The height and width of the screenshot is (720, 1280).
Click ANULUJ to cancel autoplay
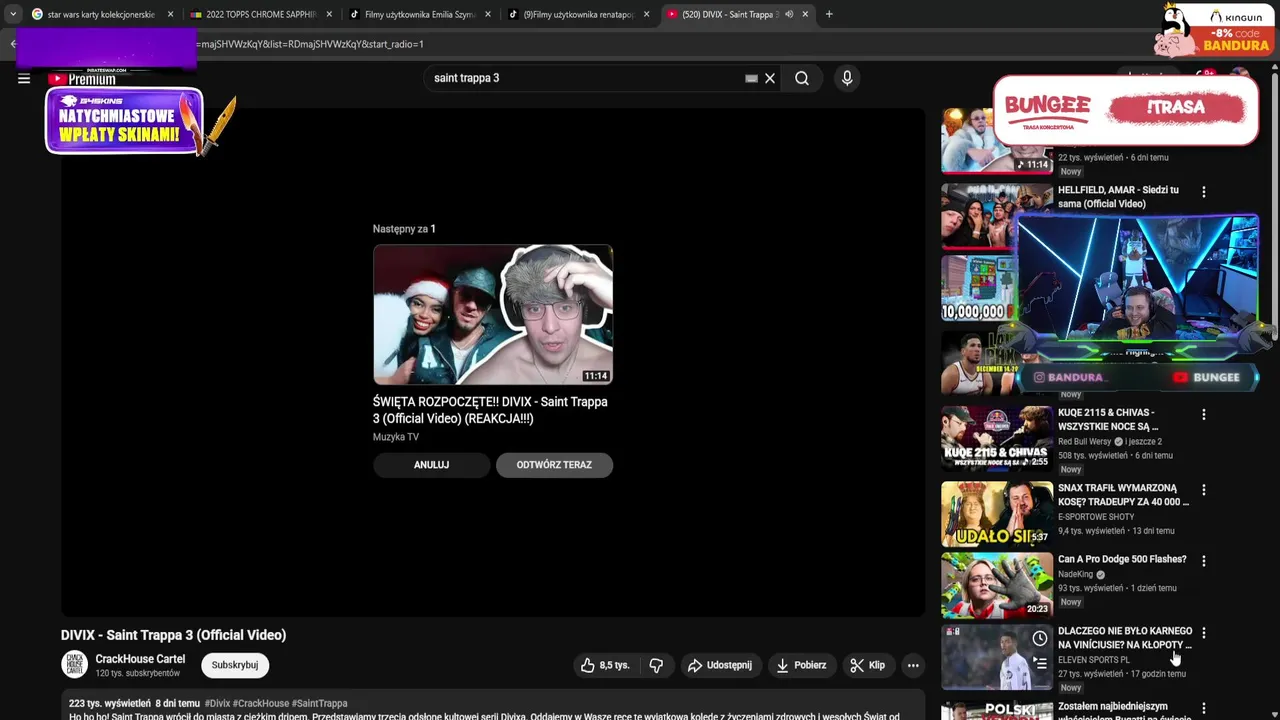(x=431, y=465)
